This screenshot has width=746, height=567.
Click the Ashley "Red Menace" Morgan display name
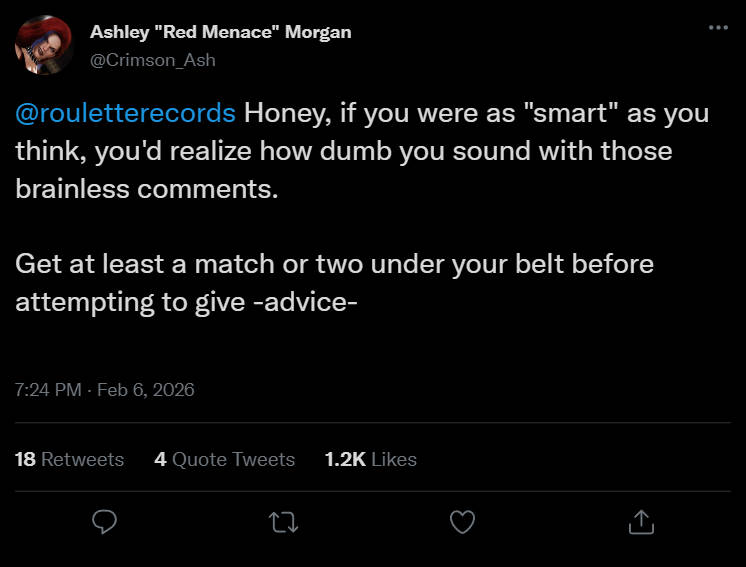coord(220,31)
